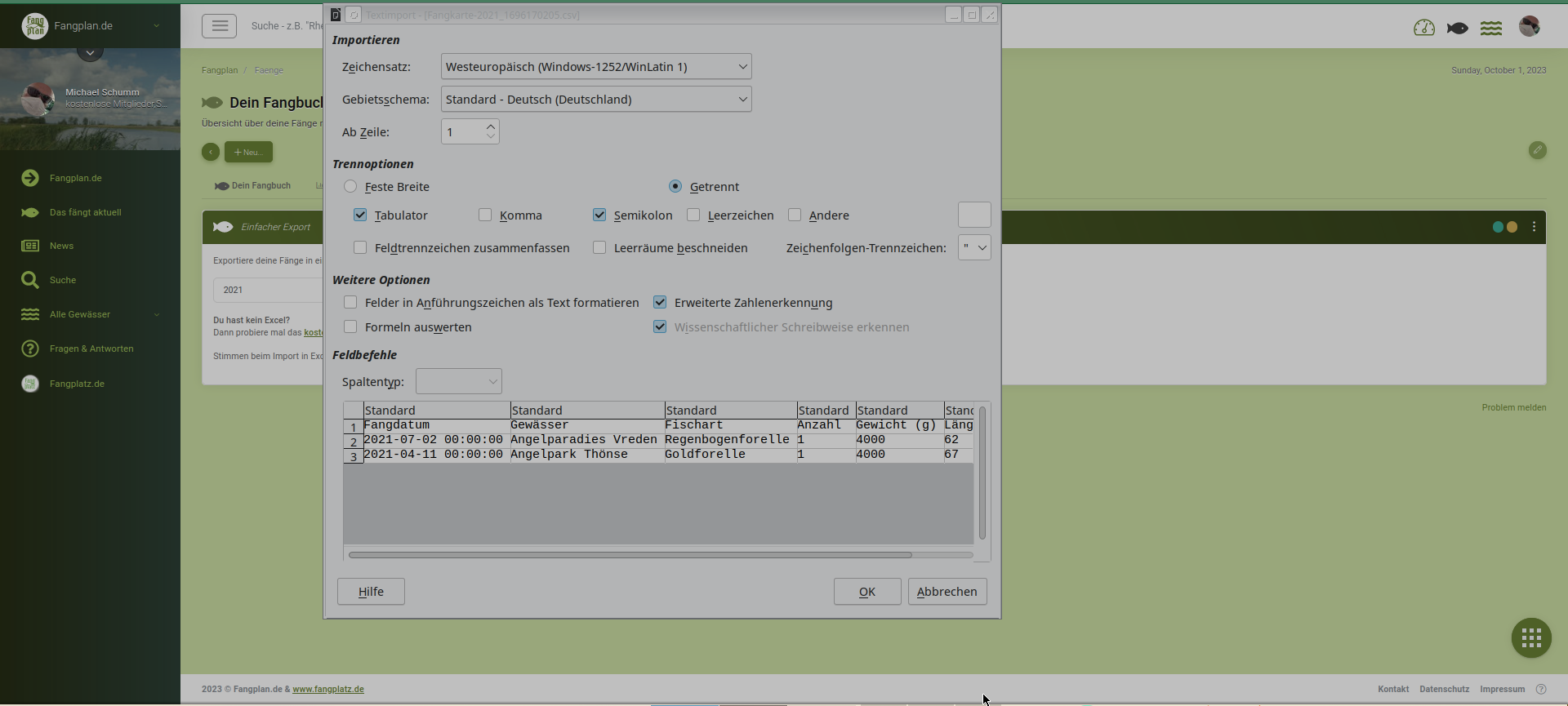
Task: Open the grid apps floating button
Action: pyautogui.click(x=1530, y=637)
